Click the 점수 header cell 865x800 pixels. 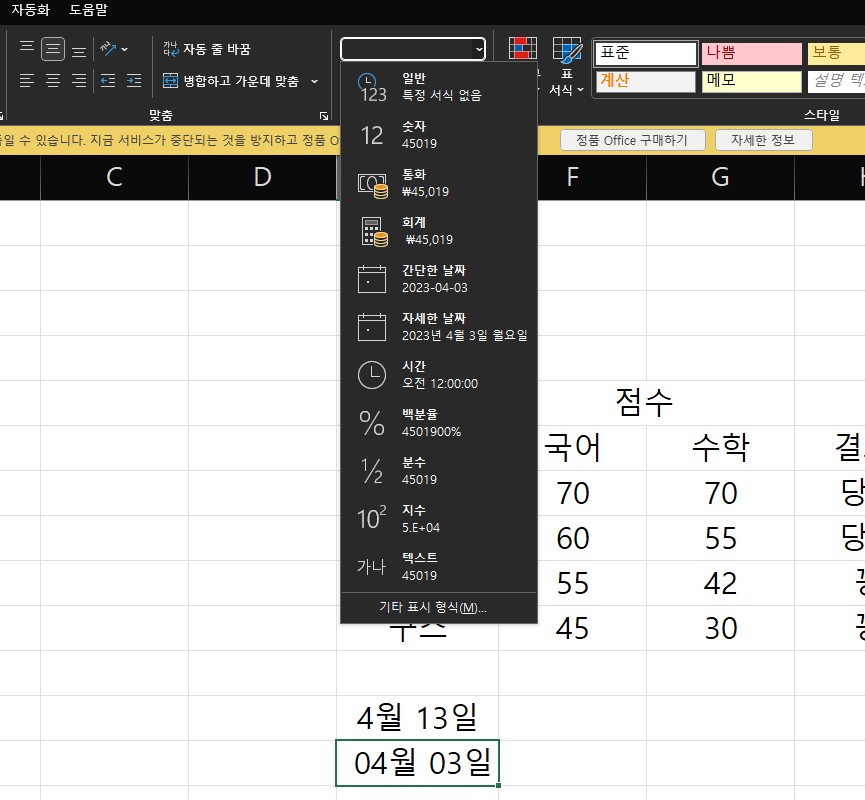tap(644, 402)
